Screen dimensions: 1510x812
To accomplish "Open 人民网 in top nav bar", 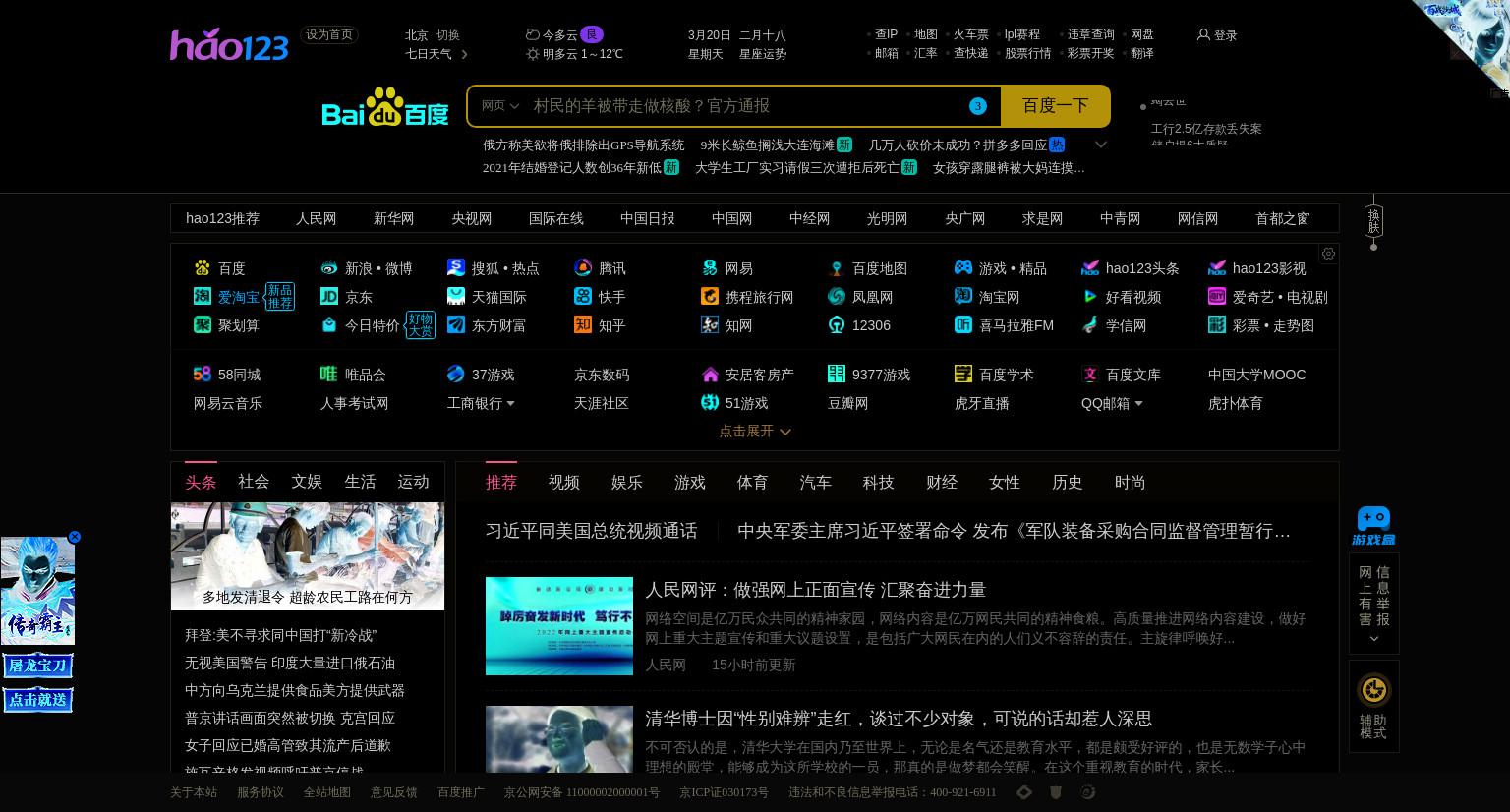I will pos(317,218).
